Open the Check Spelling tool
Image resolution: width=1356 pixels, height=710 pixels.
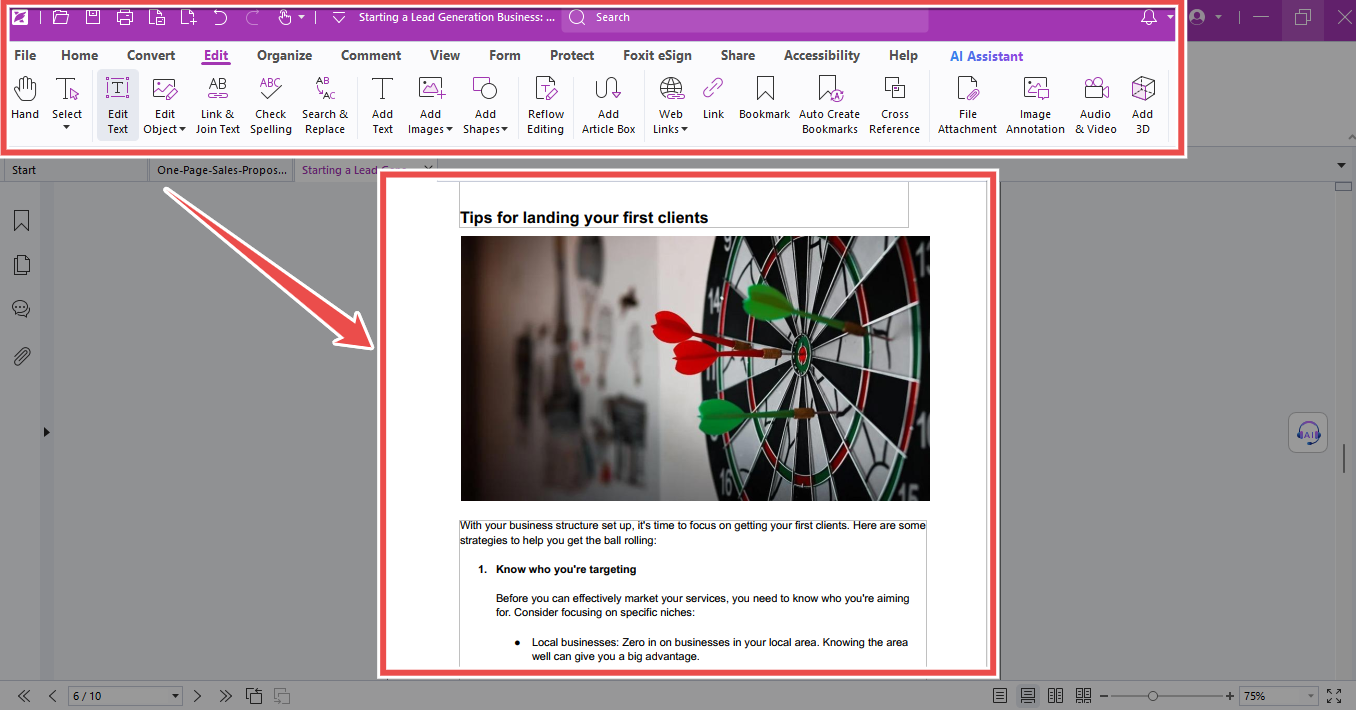point(270,104)
